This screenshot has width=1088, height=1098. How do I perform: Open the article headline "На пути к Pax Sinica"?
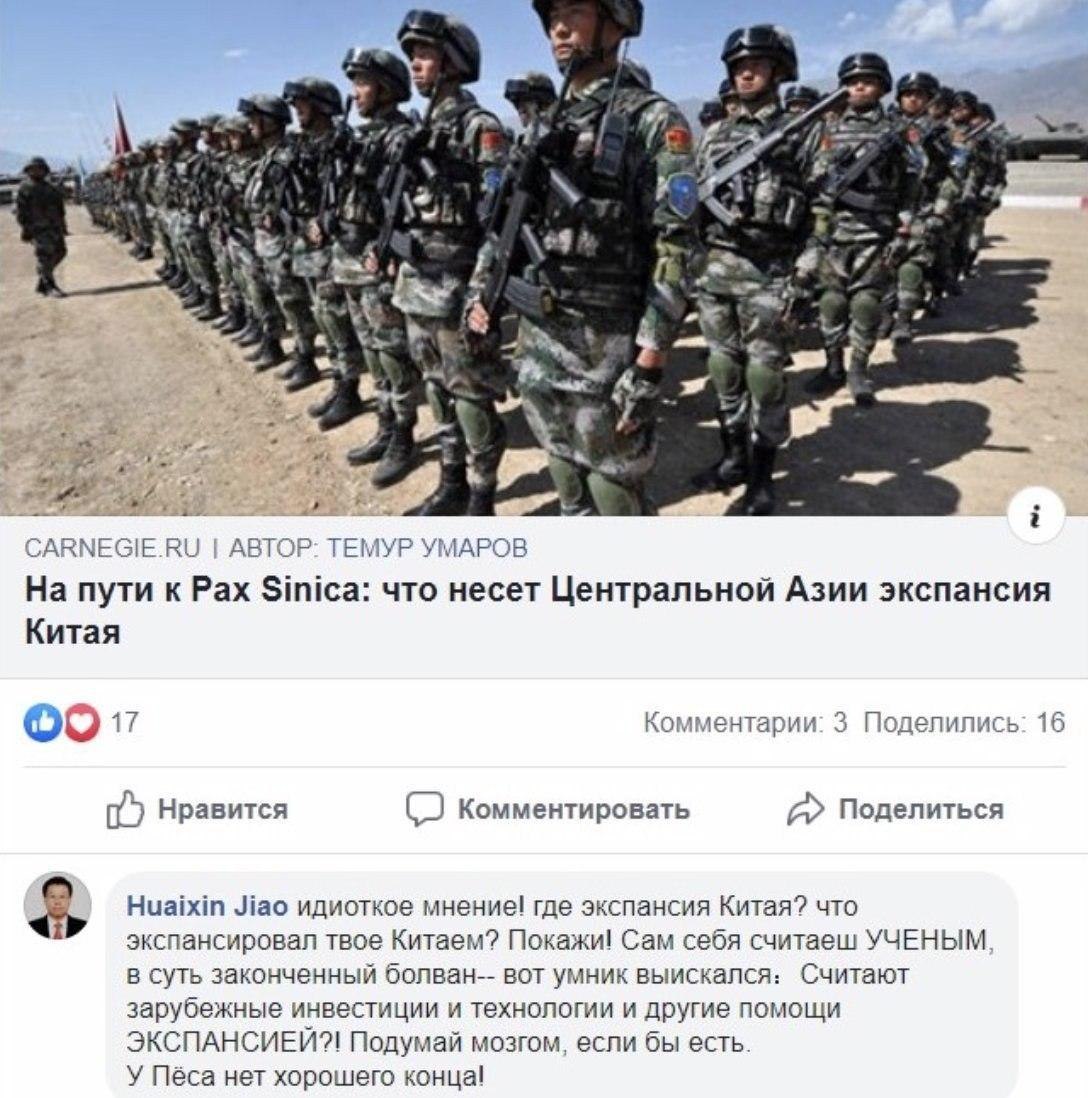click(538, 610)
